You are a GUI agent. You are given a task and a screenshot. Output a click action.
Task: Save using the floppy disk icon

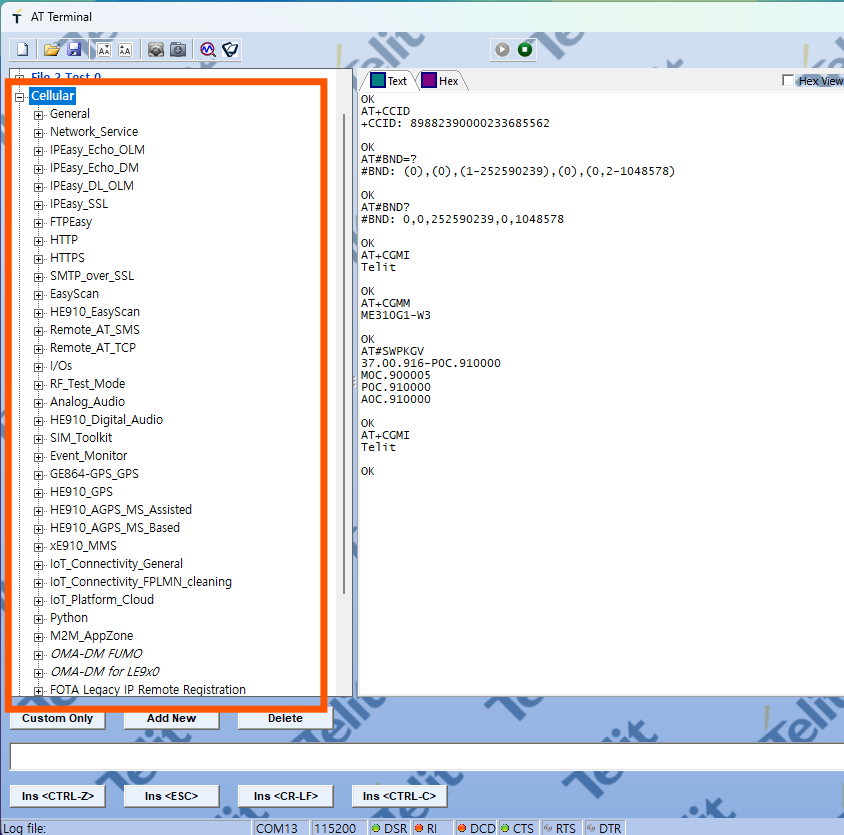tap(74, 50)
